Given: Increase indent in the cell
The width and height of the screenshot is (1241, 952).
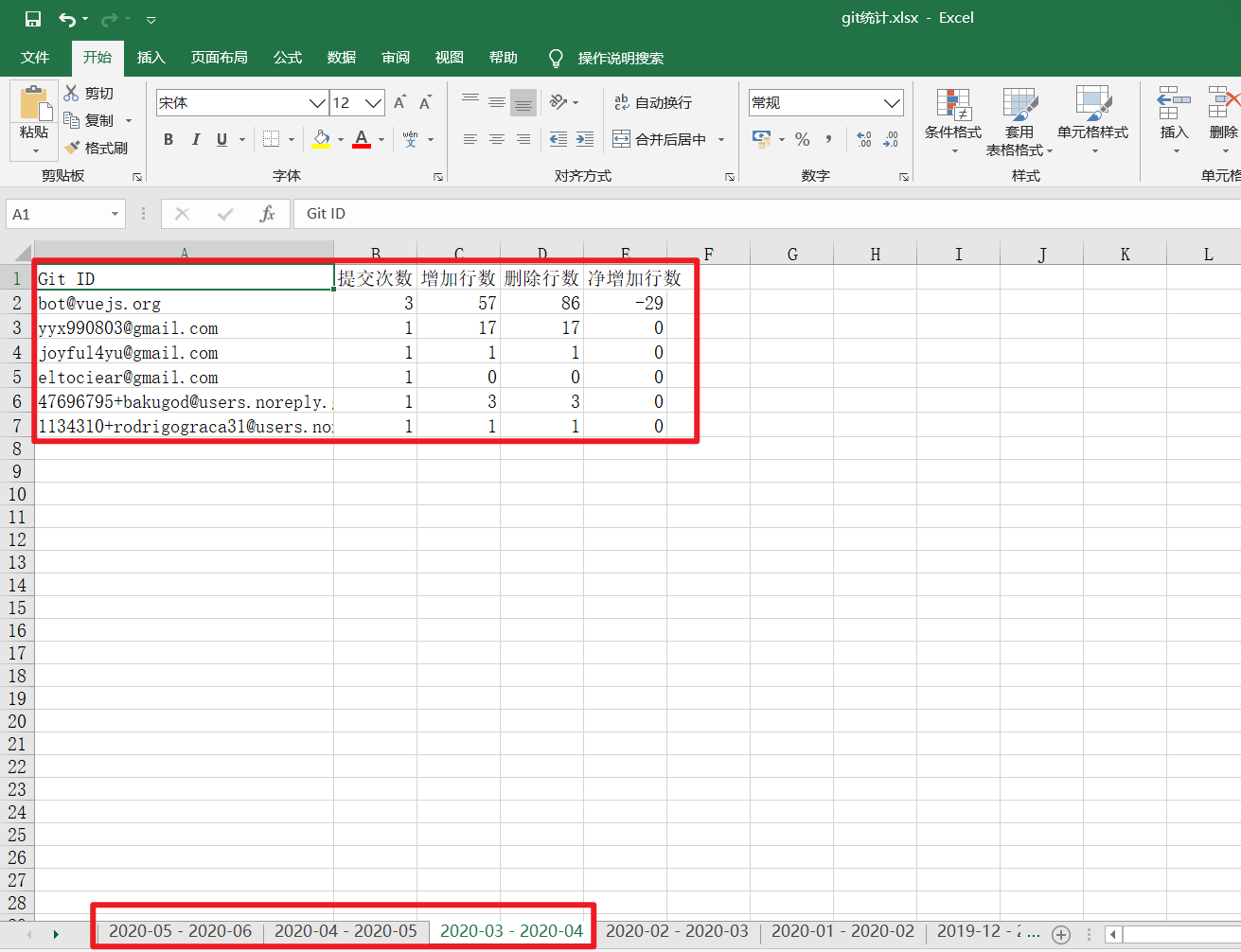Looking at the screenshot, I should pyautogui.click(x=585, y=139).
